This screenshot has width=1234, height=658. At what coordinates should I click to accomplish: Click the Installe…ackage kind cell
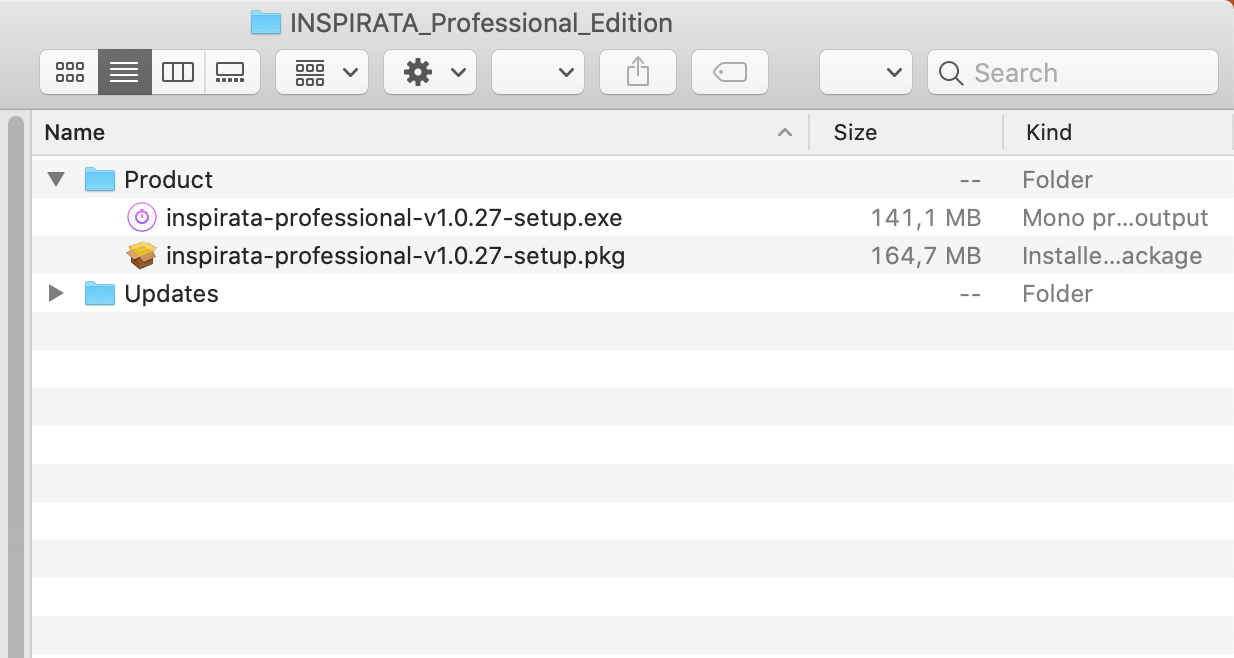pos(1112,256)
